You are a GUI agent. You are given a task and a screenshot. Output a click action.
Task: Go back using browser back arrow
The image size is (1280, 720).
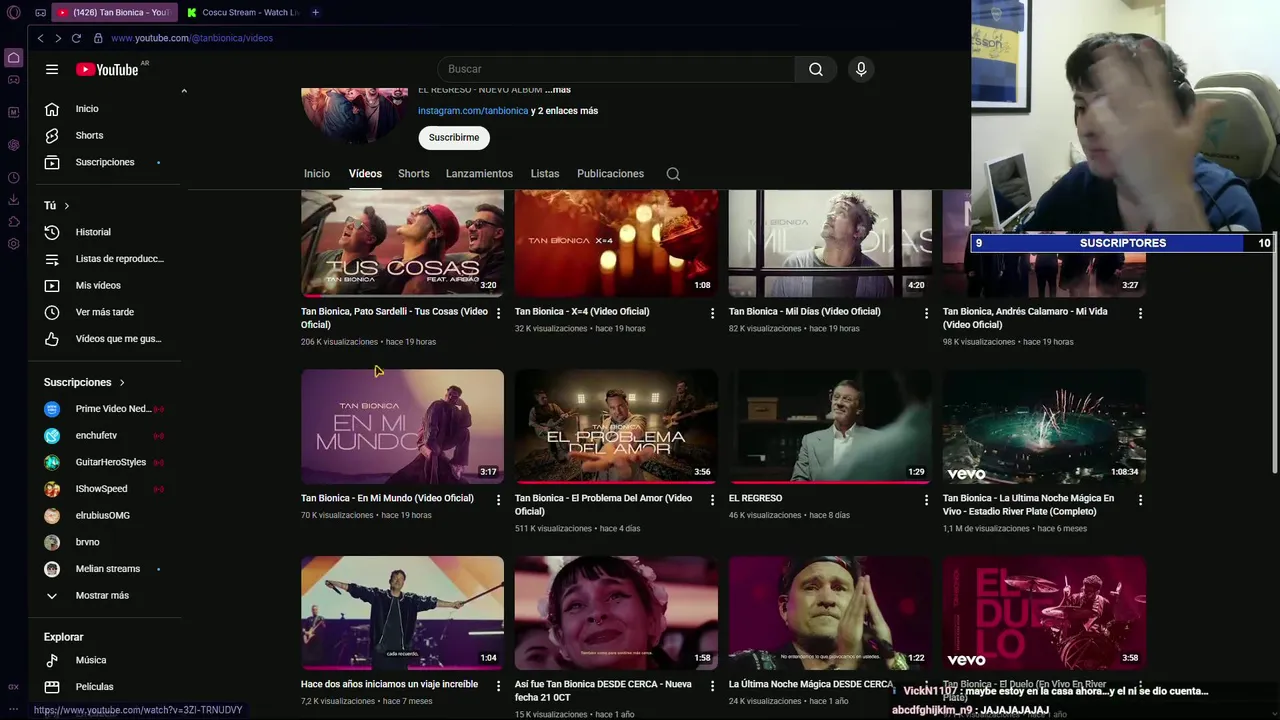pos(40,38)
